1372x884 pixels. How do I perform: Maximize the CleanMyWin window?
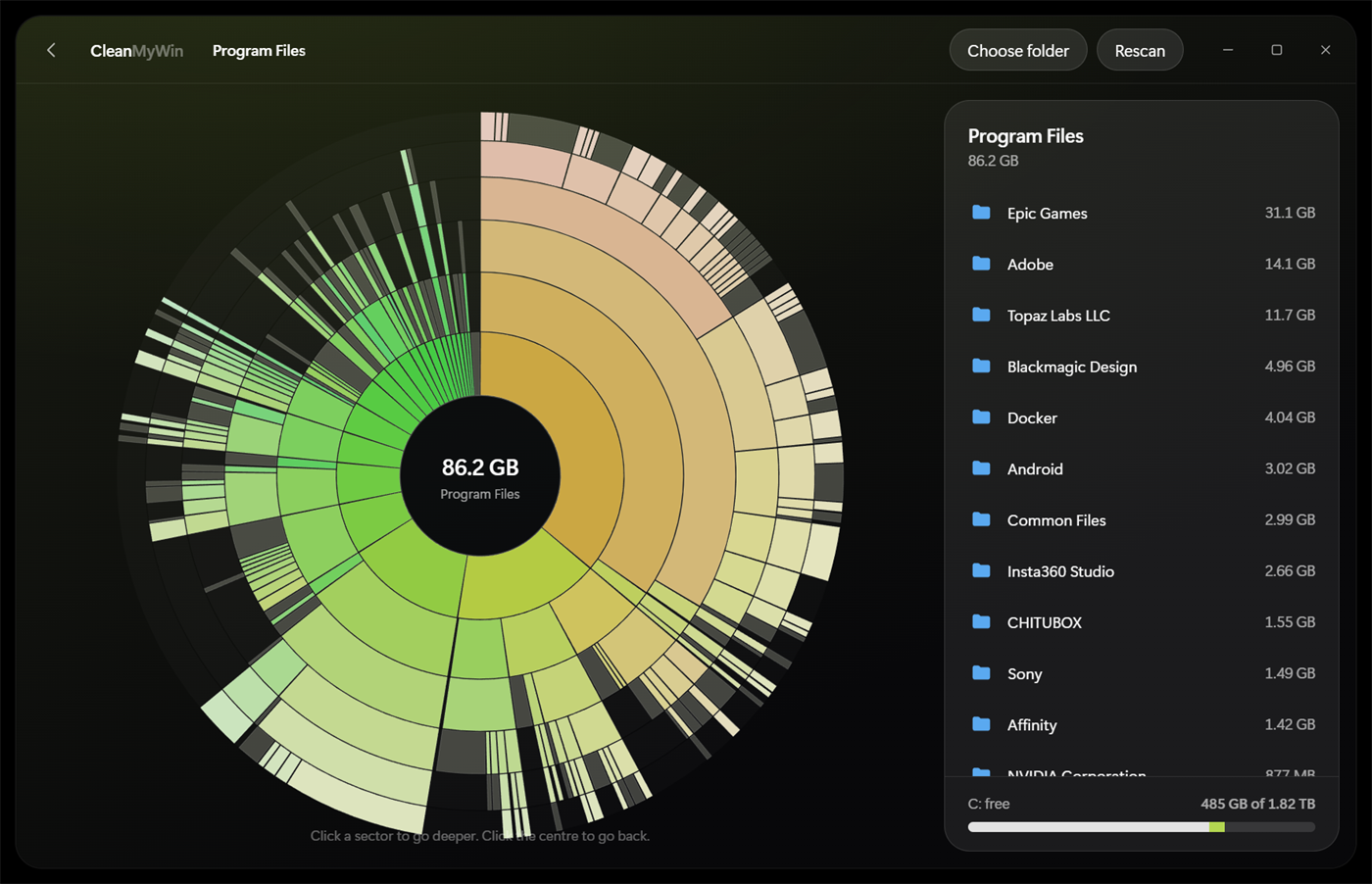tap(1277, 50)
